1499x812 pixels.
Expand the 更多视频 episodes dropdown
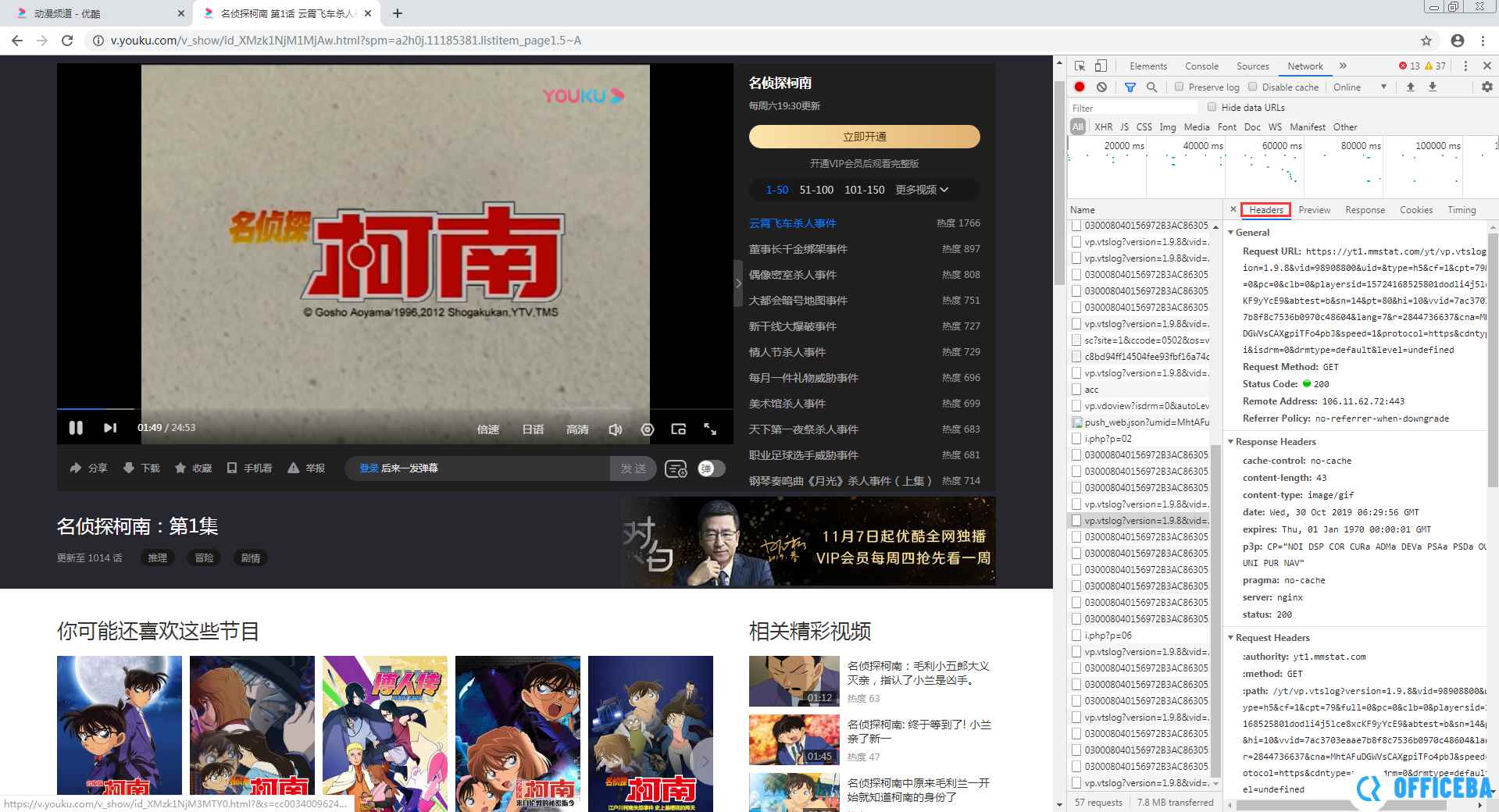[x=922, y=190]
